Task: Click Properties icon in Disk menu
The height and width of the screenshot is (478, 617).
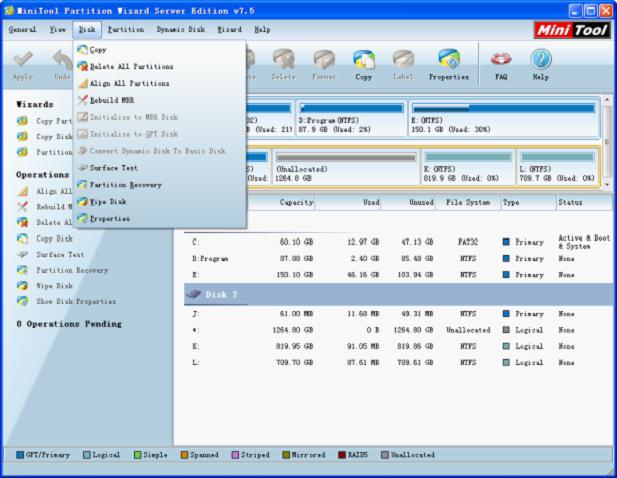Action: coord(82,218)
